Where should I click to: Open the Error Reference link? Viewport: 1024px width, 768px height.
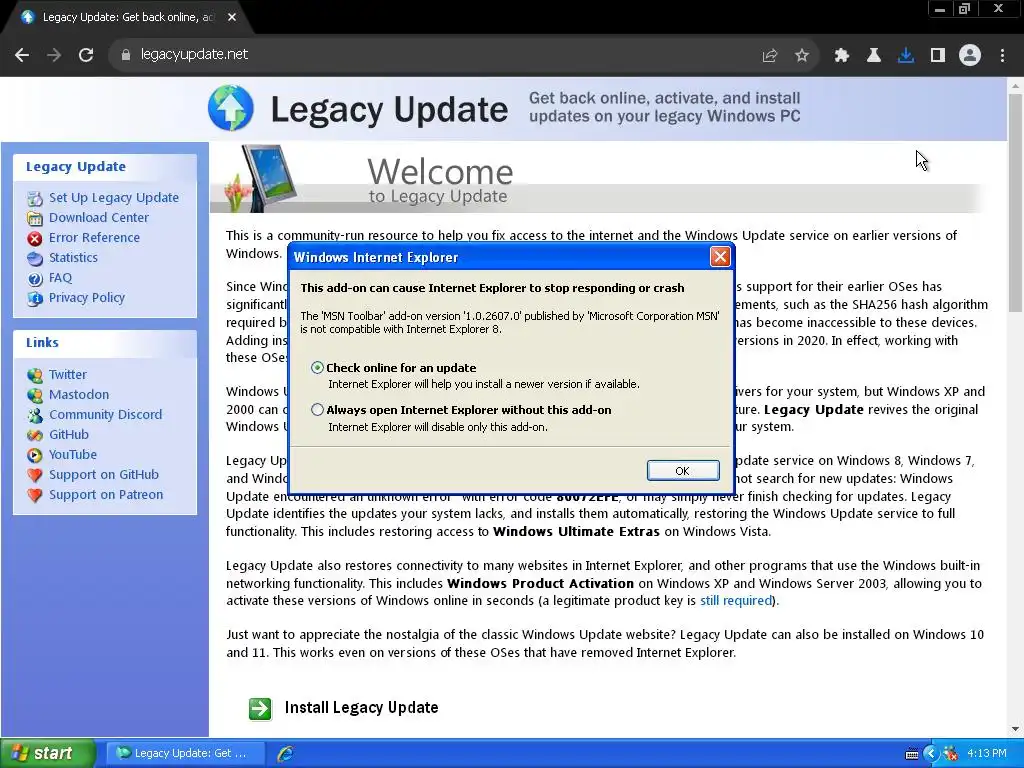(x=94, y=238)
